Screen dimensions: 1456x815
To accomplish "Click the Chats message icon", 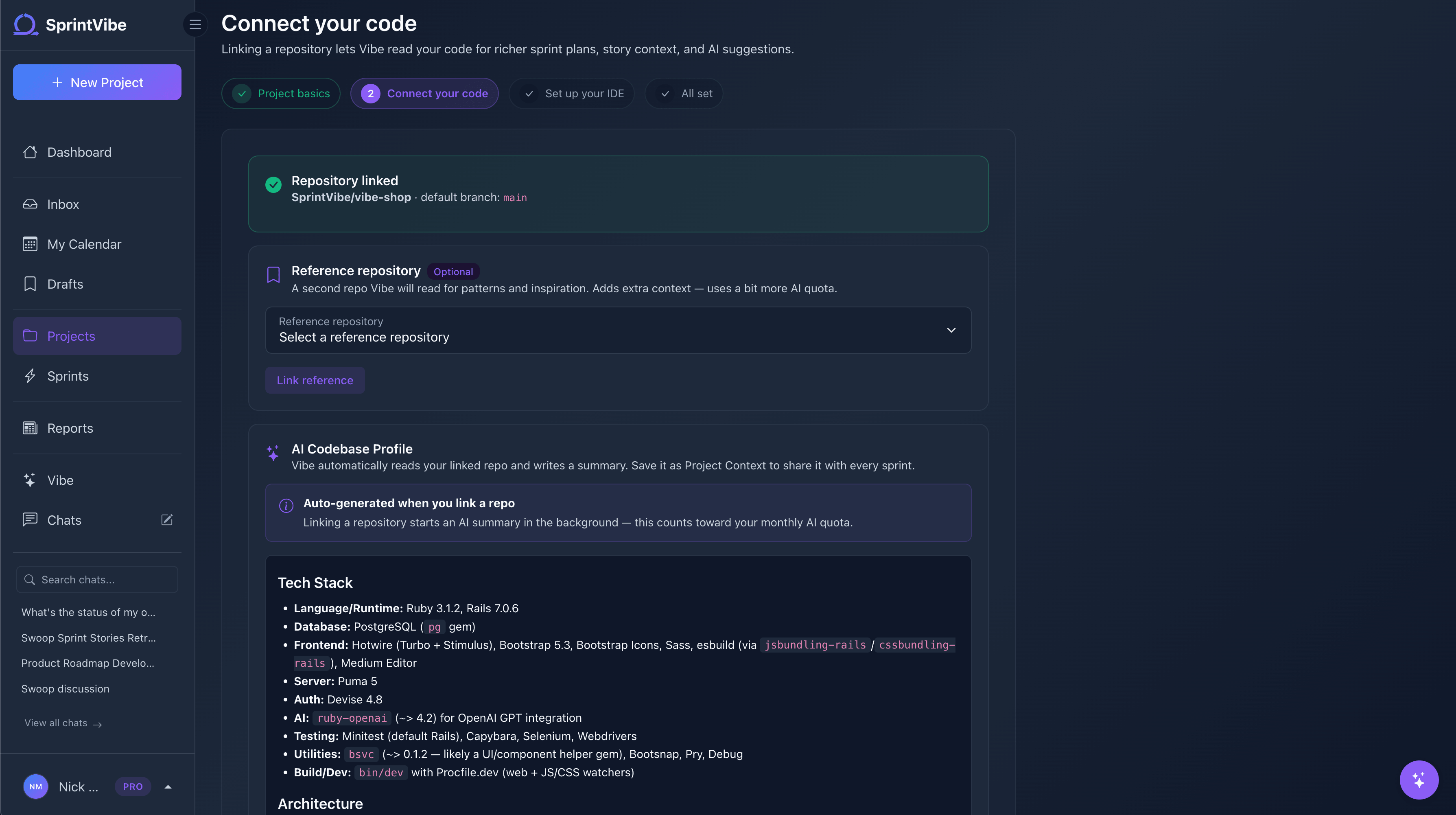I will coord(30,520).
